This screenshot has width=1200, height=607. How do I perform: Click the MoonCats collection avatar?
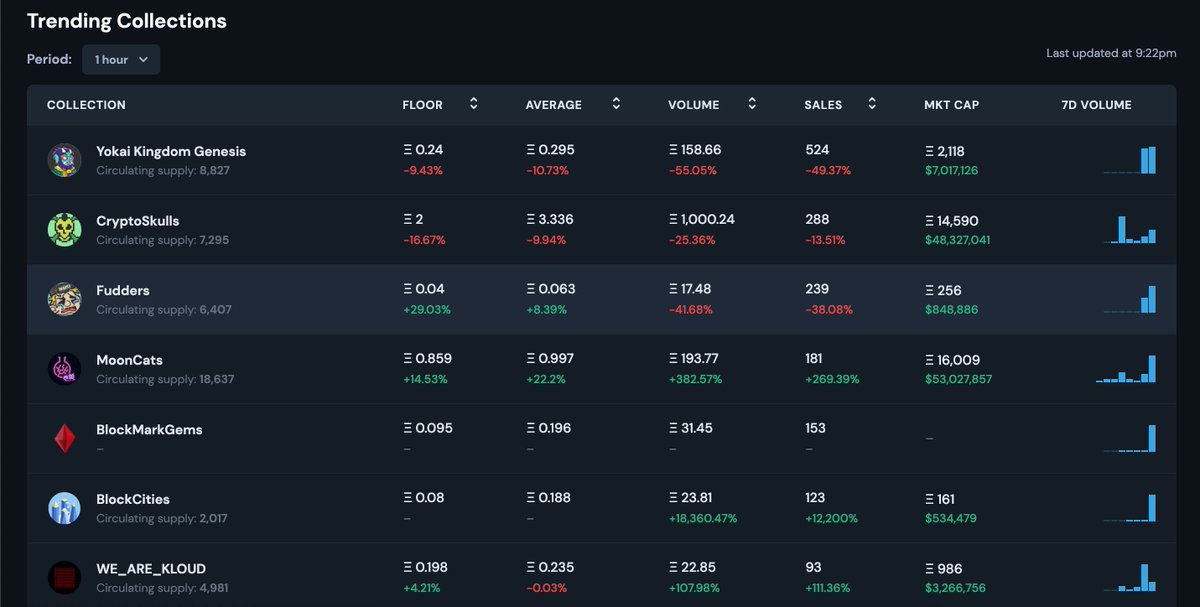tap(64, 369)
